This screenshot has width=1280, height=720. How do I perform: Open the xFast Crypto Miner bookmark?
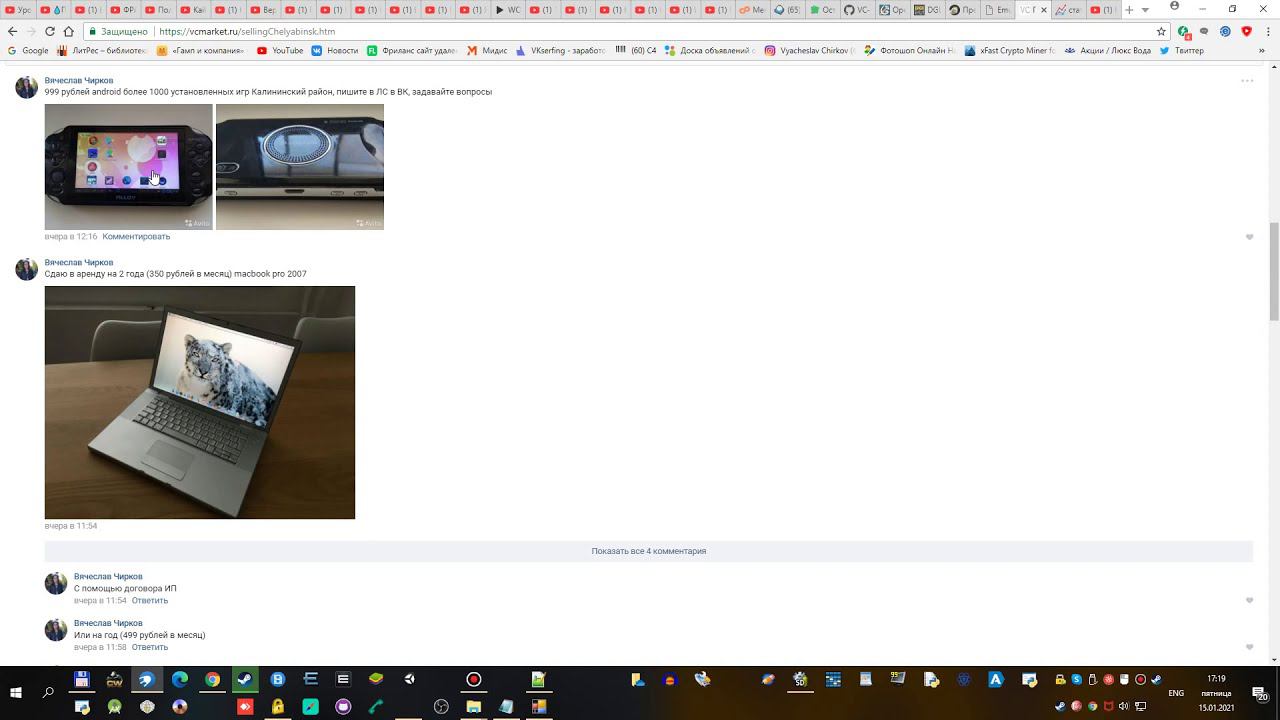(x=1009, y=50)
